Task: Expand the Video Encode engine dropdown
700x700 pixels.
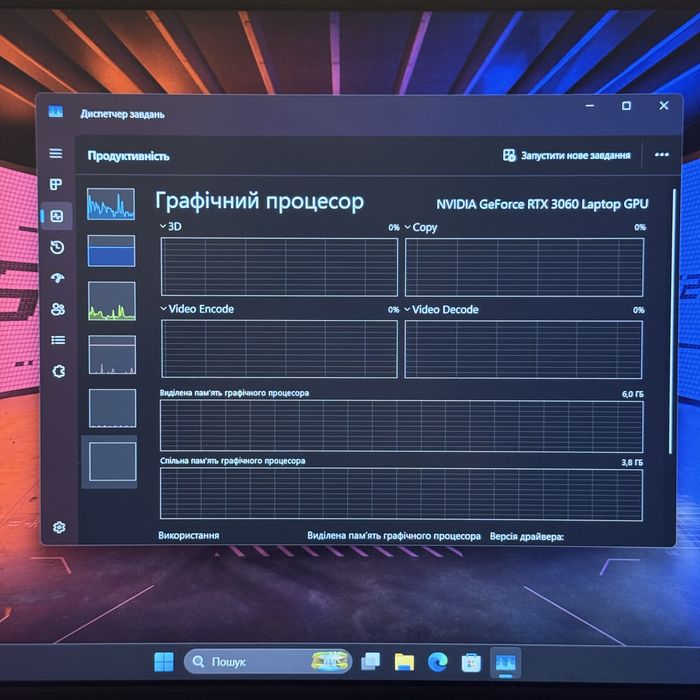Action: [163, 309]
